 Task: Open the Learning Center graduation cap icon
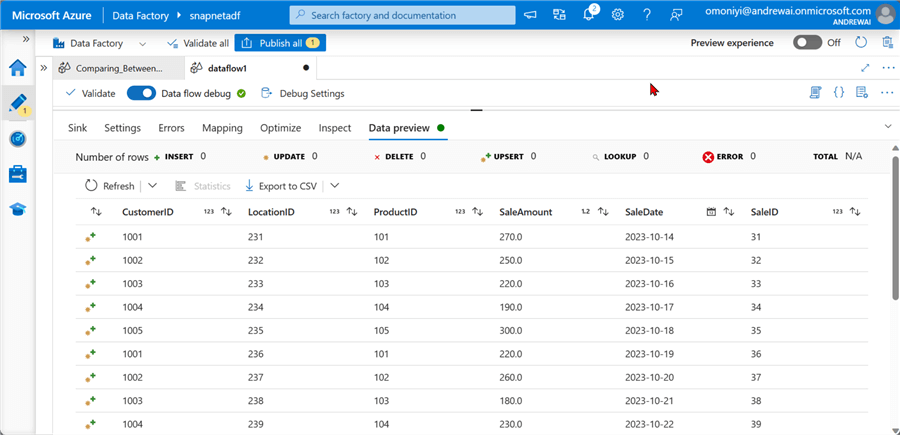click(x=17, y=209)
